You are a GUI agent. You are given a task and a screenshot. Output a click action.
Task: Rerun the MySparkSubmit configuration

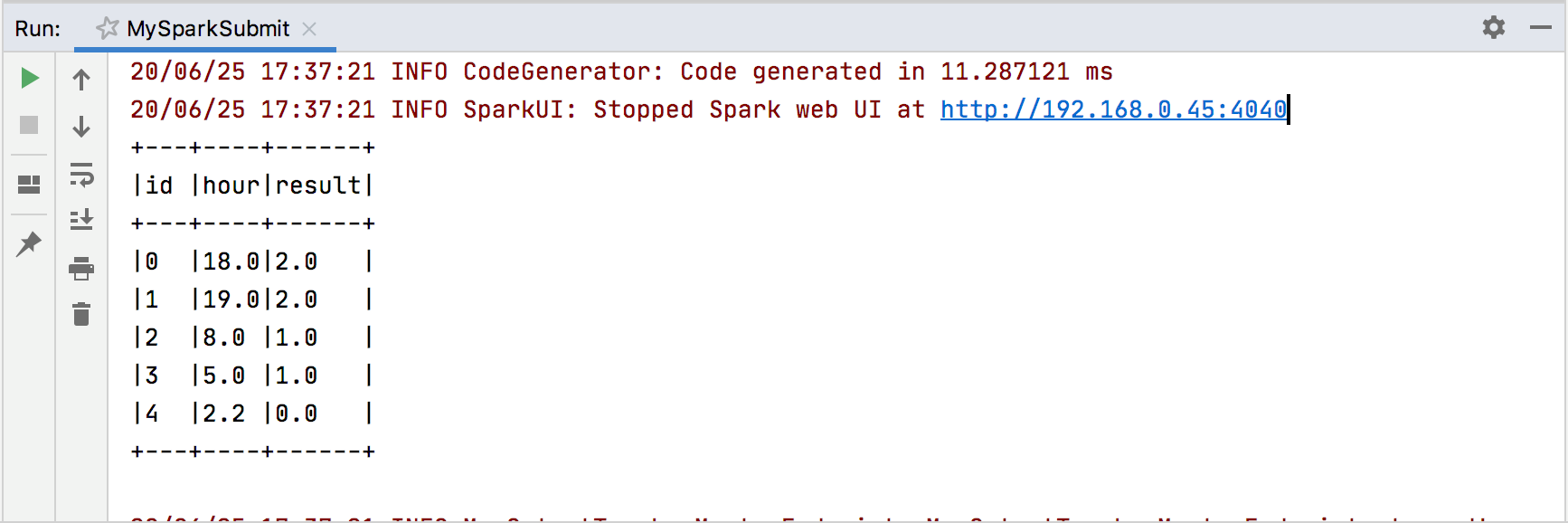click(x=28, y=78)
